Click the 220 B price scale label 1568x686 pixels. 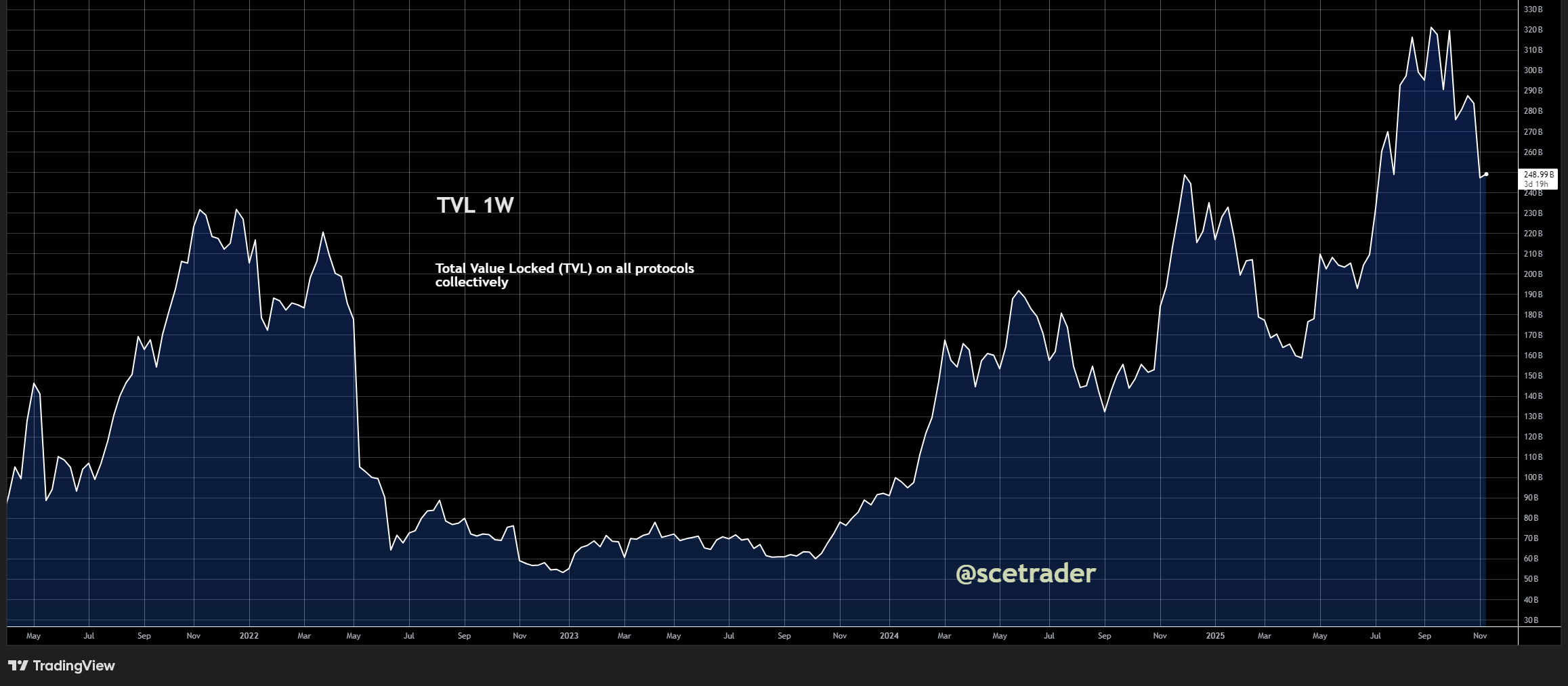1533,234
